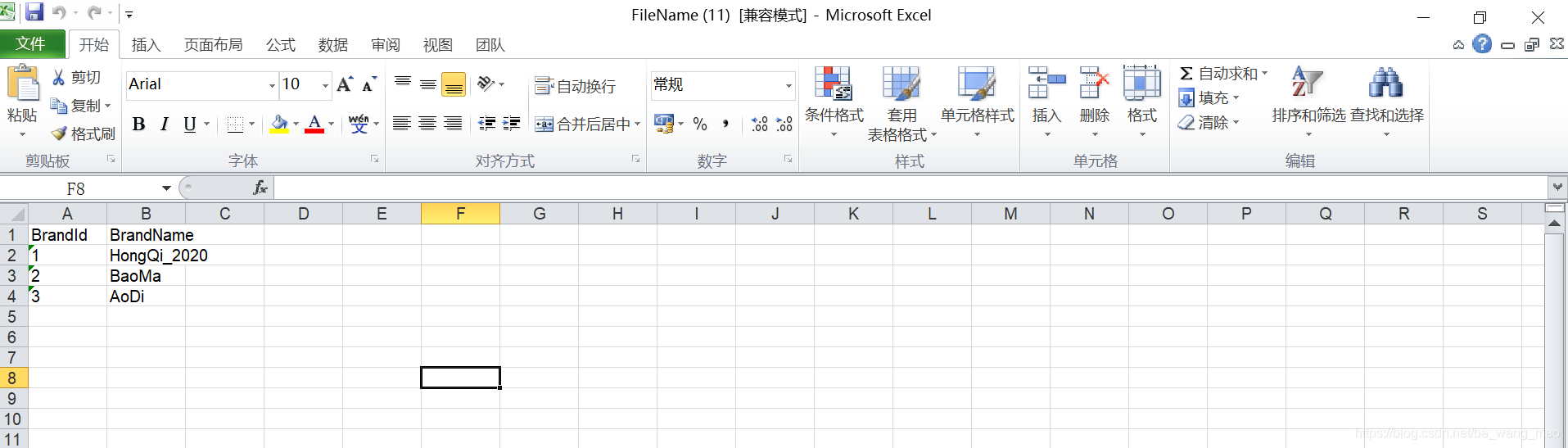1568x448 pixels.
Task: Click the comma style icon
Action: [x=725, y=124]
